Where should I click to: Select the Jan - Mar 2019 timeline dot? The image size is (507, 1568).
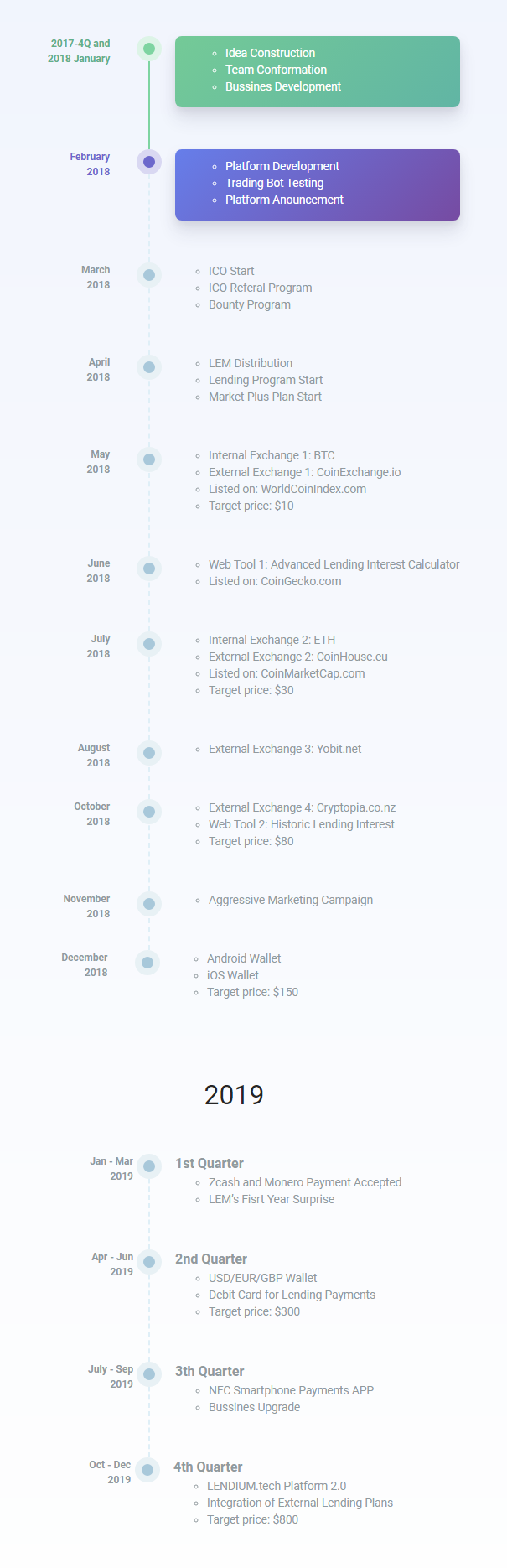149,1166
